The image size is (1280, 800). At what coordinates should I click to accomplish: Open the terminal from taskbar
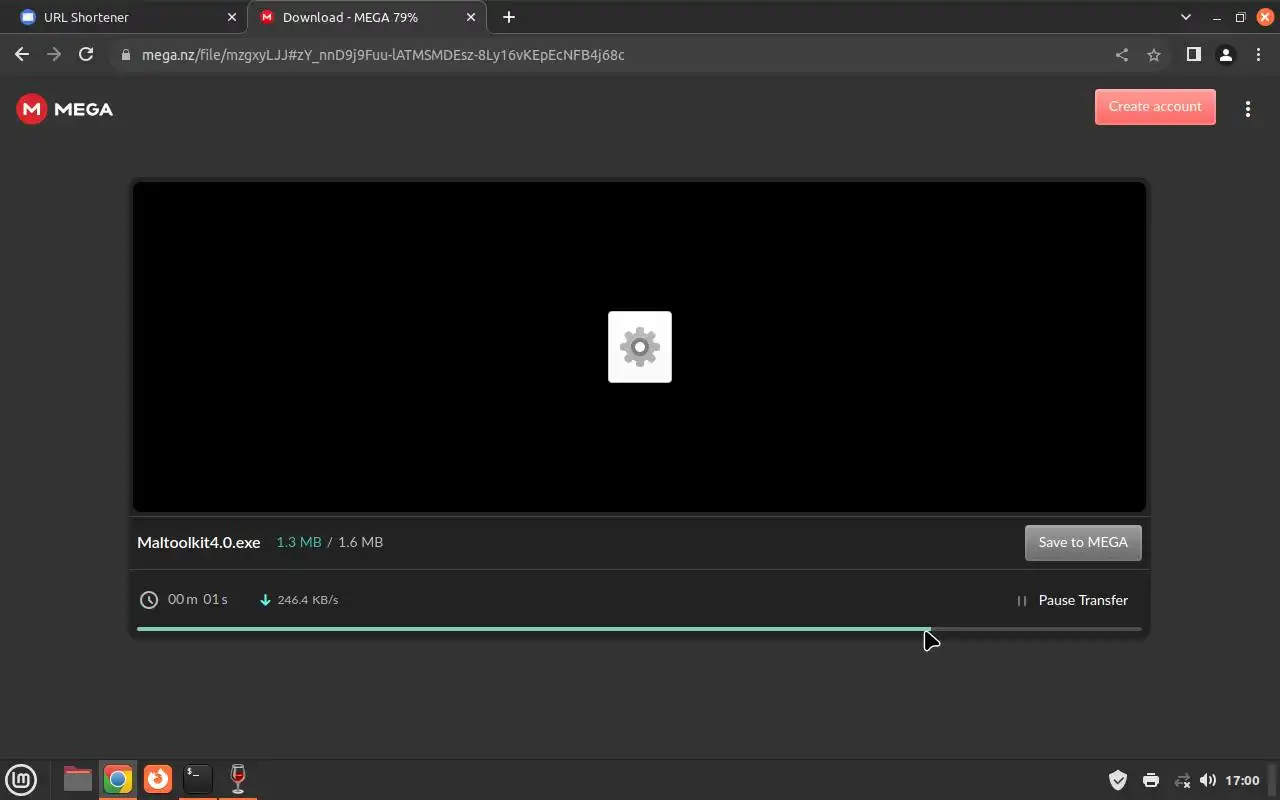[x=198, y=779]
